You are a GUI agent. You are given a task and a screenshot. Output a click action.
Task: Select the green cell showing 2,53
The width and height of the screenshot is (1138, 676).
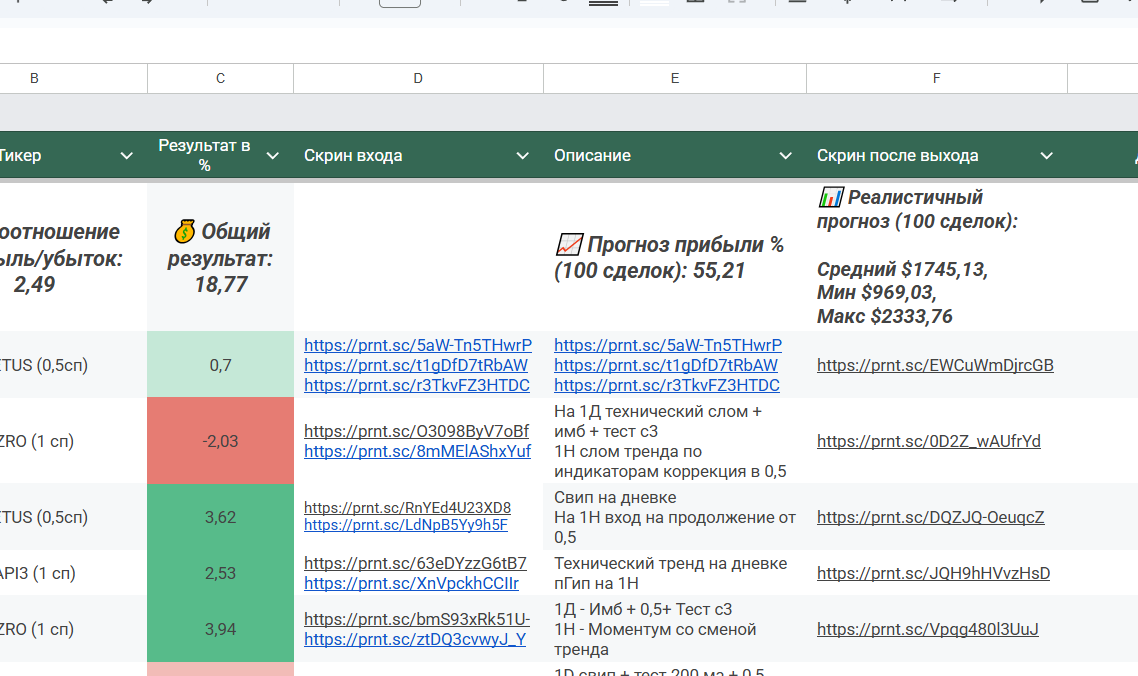click(221, 573)
